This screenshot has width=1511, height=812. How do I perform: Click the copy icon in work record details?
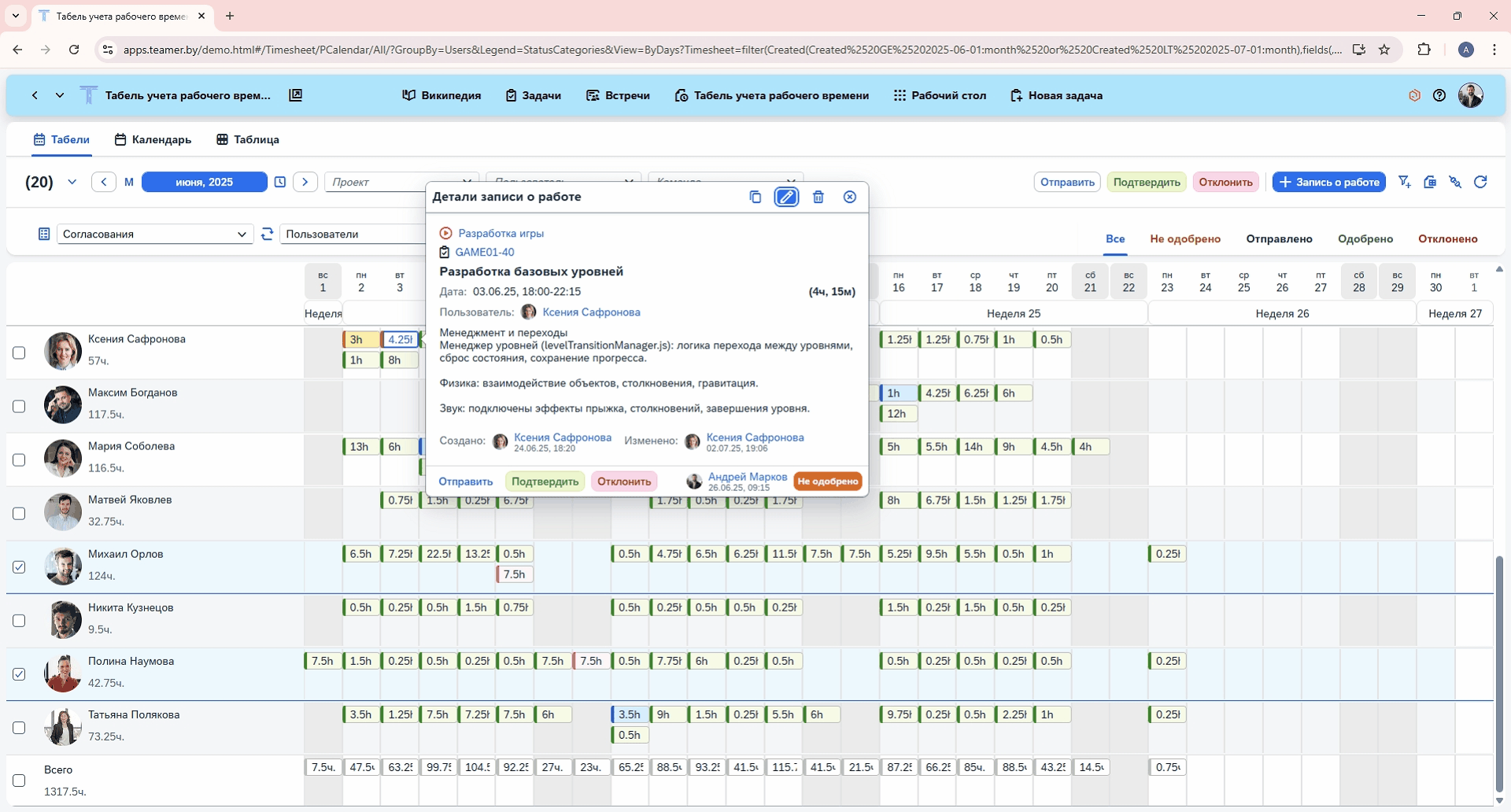click(x=755, y=197)
